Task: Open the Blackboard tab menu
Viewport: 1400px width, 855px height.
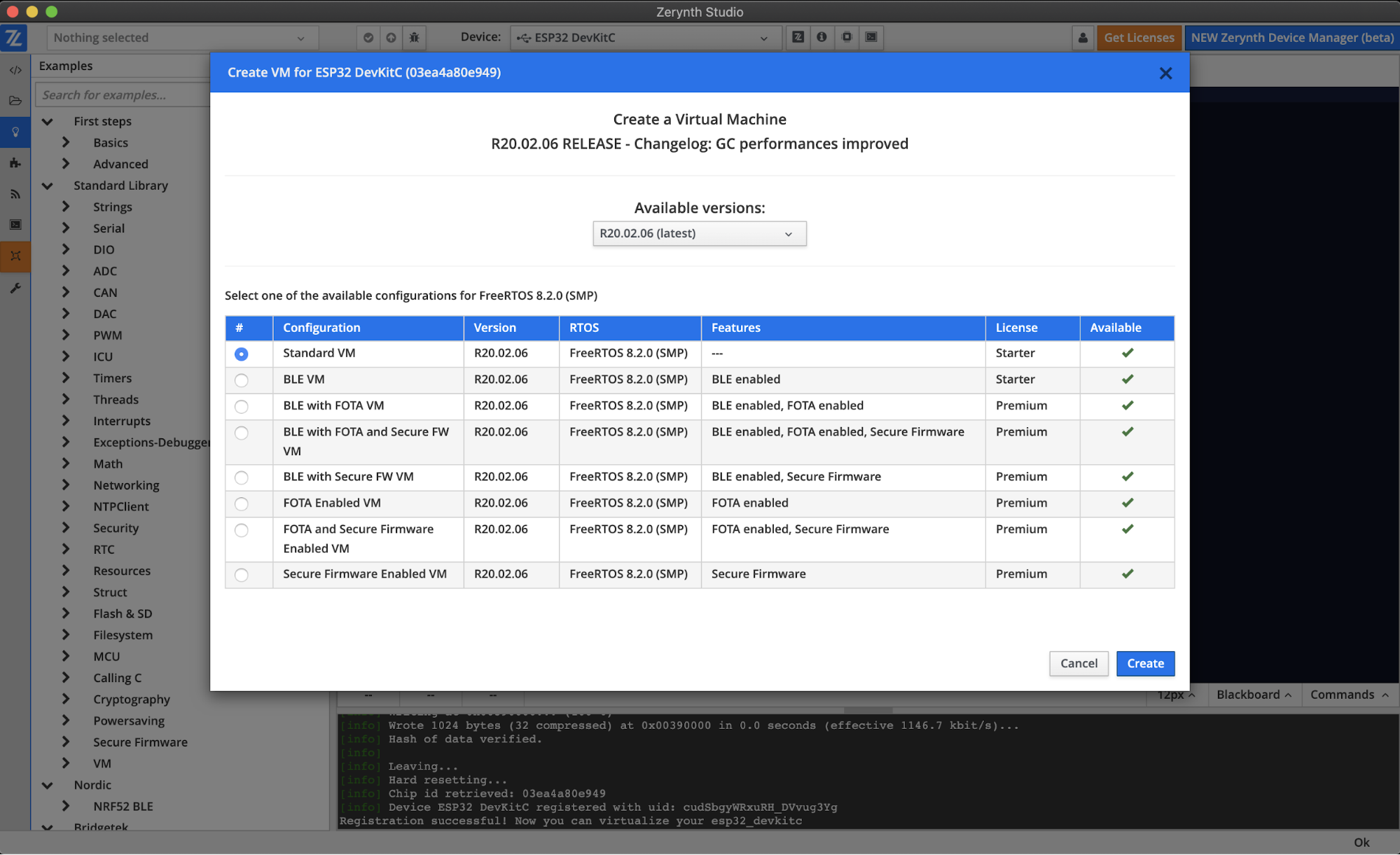Action: 1253,695
